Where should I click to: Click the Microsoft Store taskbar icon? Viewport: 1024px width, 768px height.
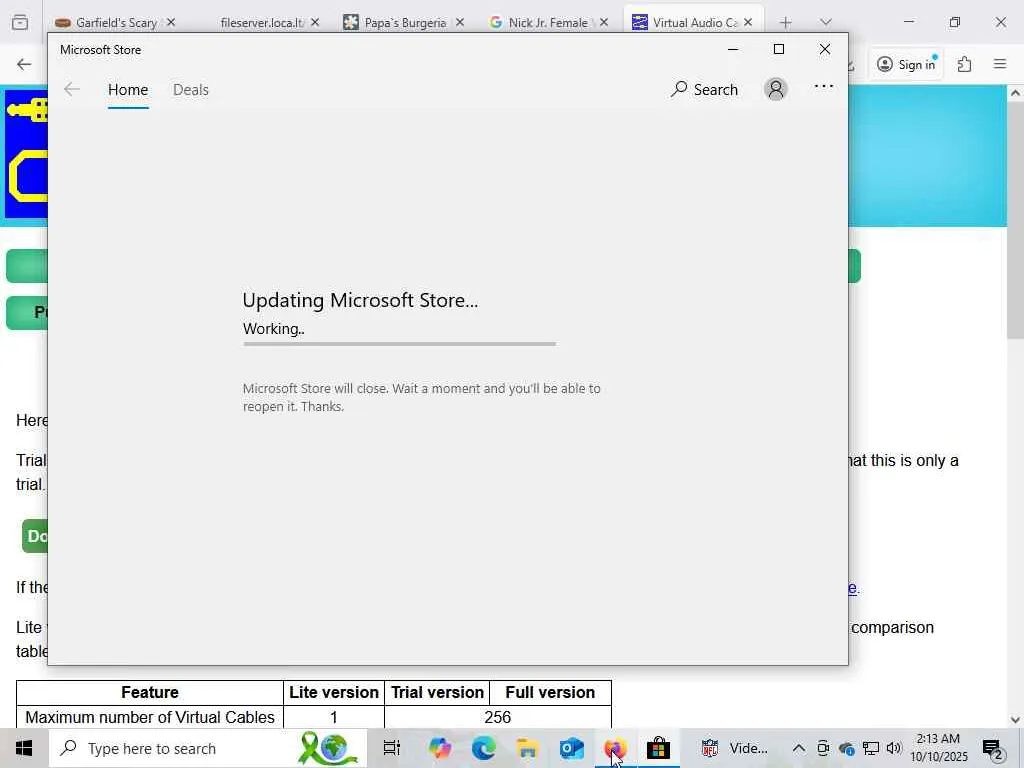click(x=658, y=748)
